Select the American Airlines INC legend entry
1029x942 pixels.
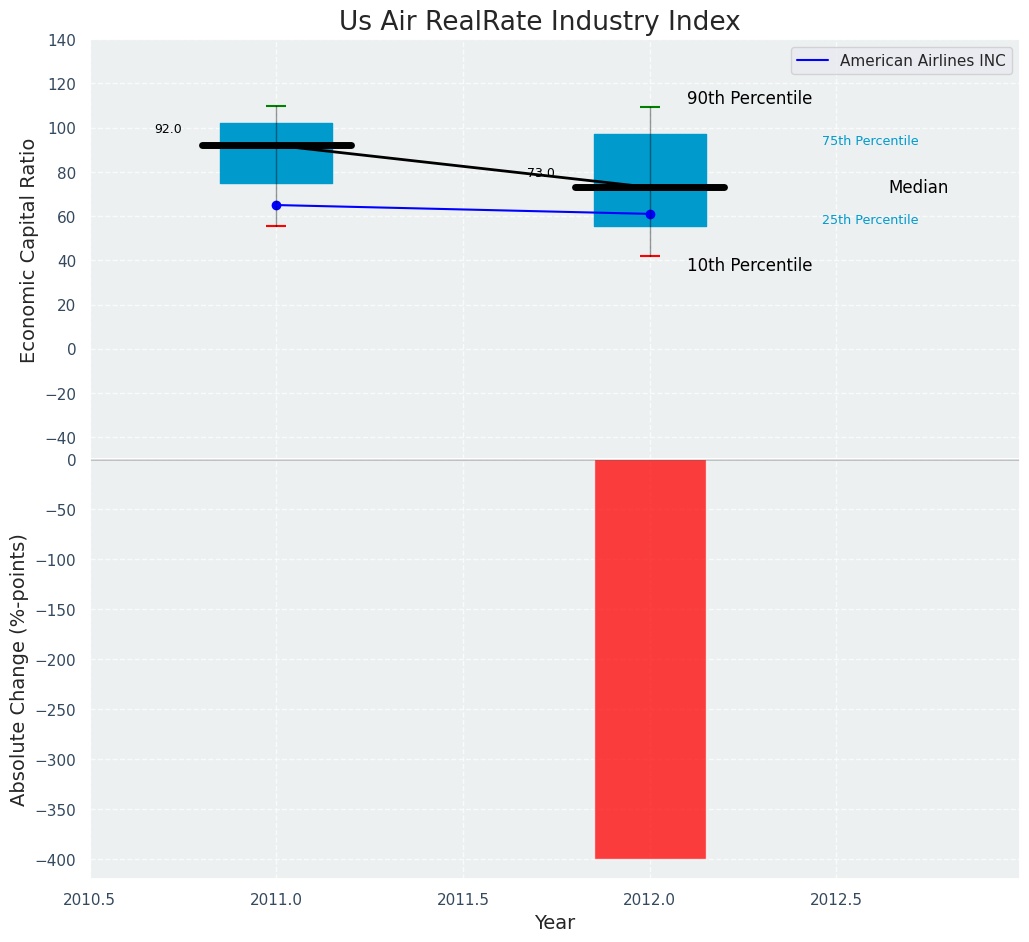coord(921,61)
